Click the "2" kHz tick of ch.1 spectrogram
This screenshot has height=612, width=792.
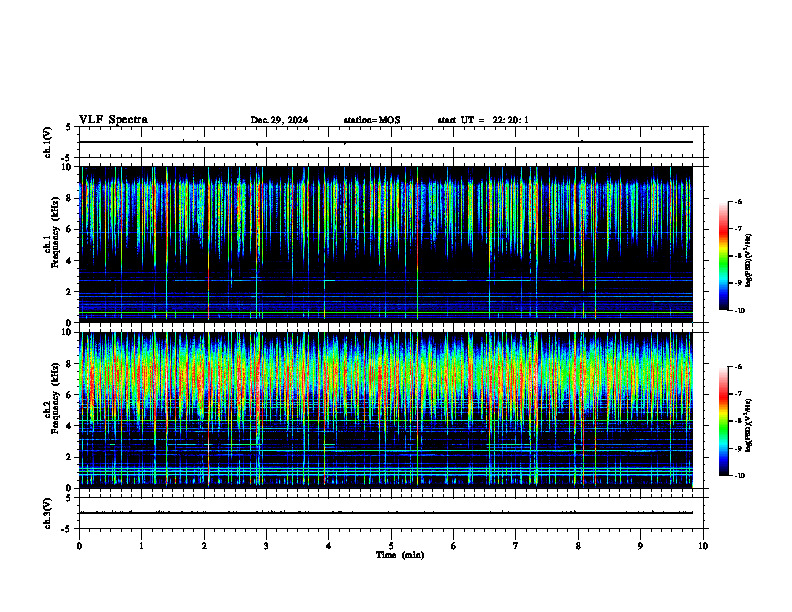(70, 291)
